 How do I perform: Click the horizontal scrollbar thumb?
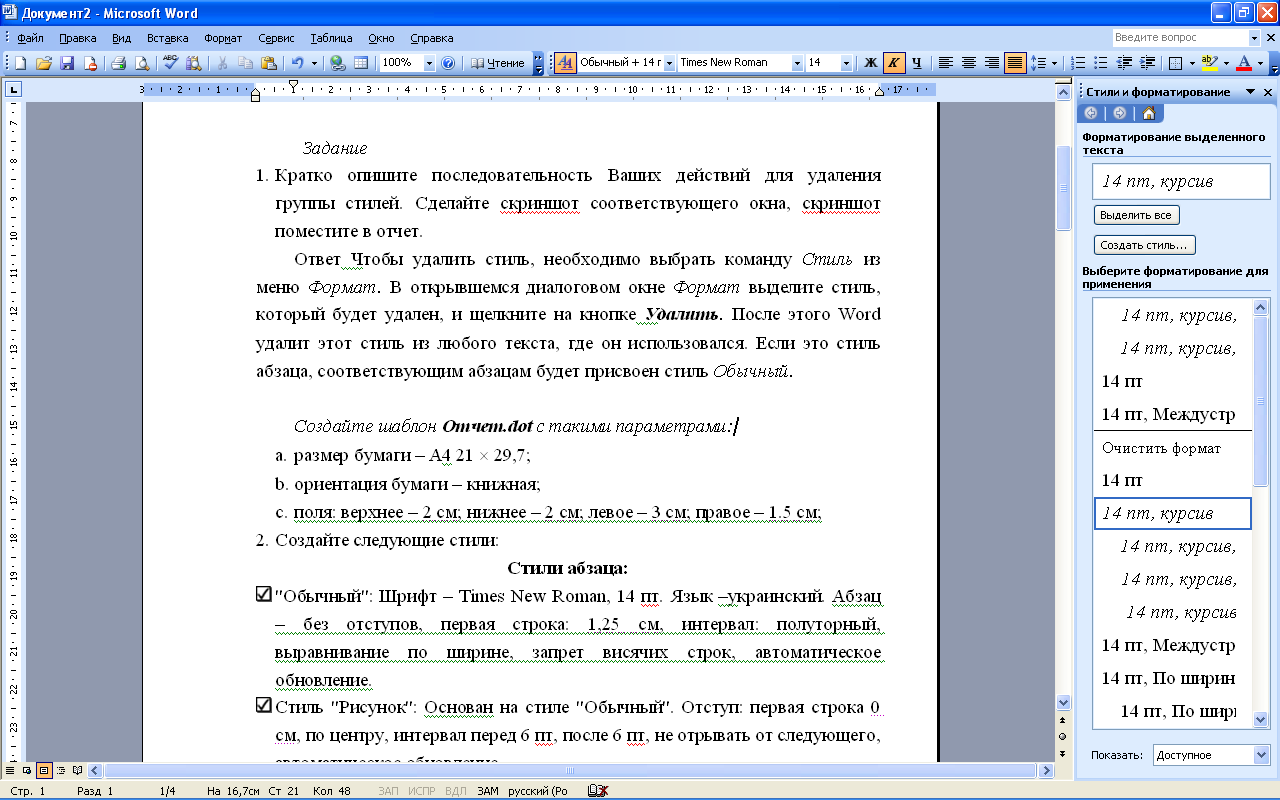(571, 771)
